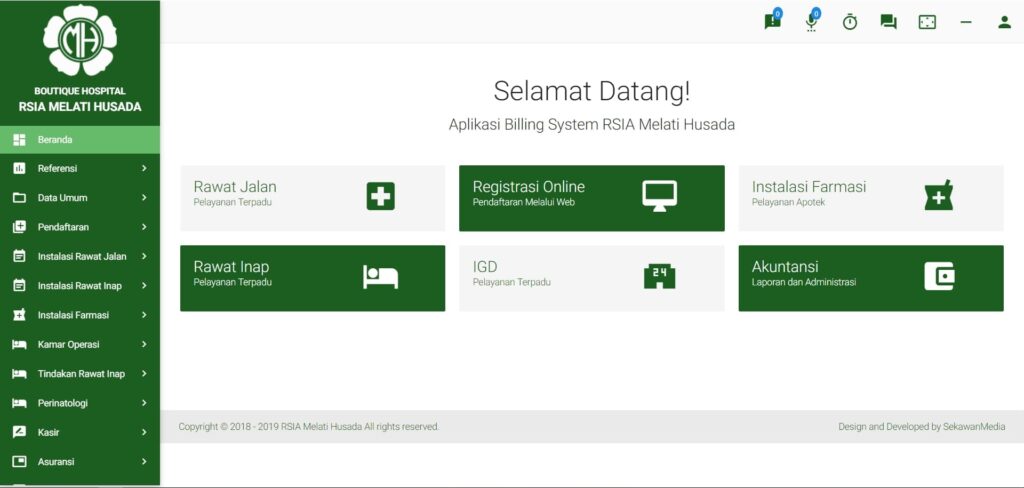The width and height of the screenshot is (1024, 488).
Task: Click 'Aplikasi Billing System RSIA Melati Husada' subtitle
Action: (592, 125)
